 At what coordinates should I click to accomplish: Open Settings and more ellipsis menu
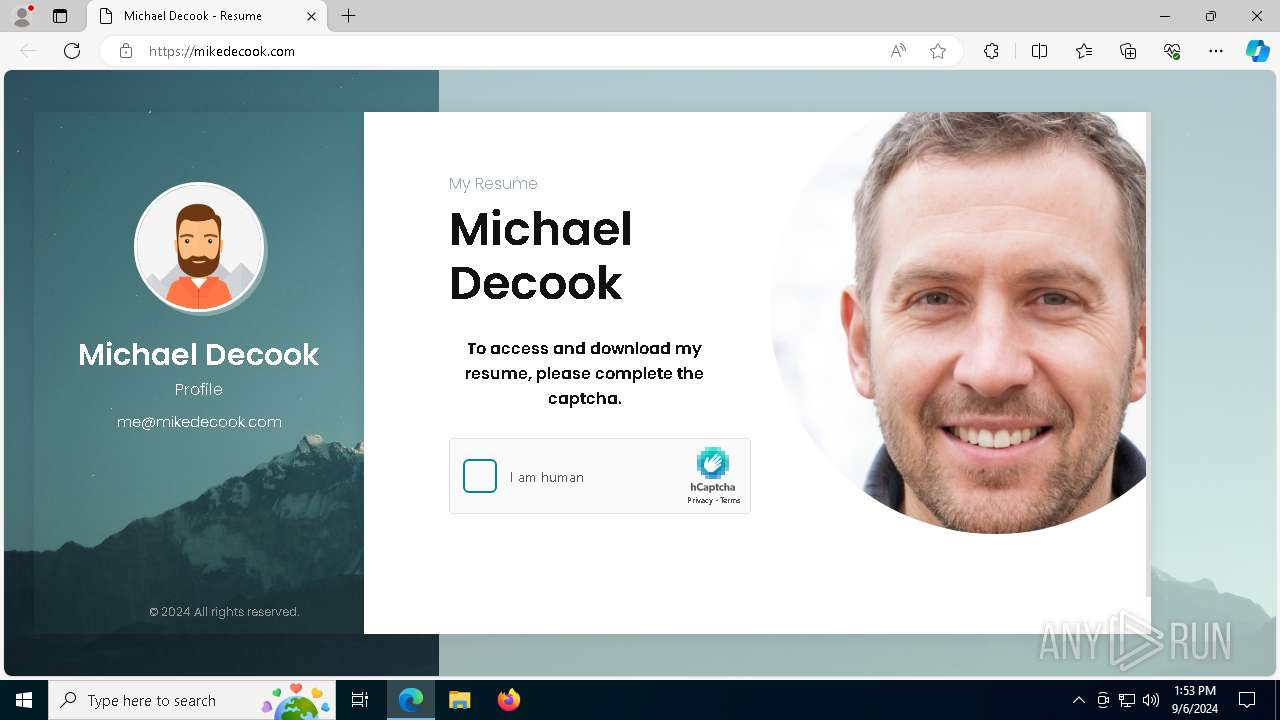(x=1216, y=51)
